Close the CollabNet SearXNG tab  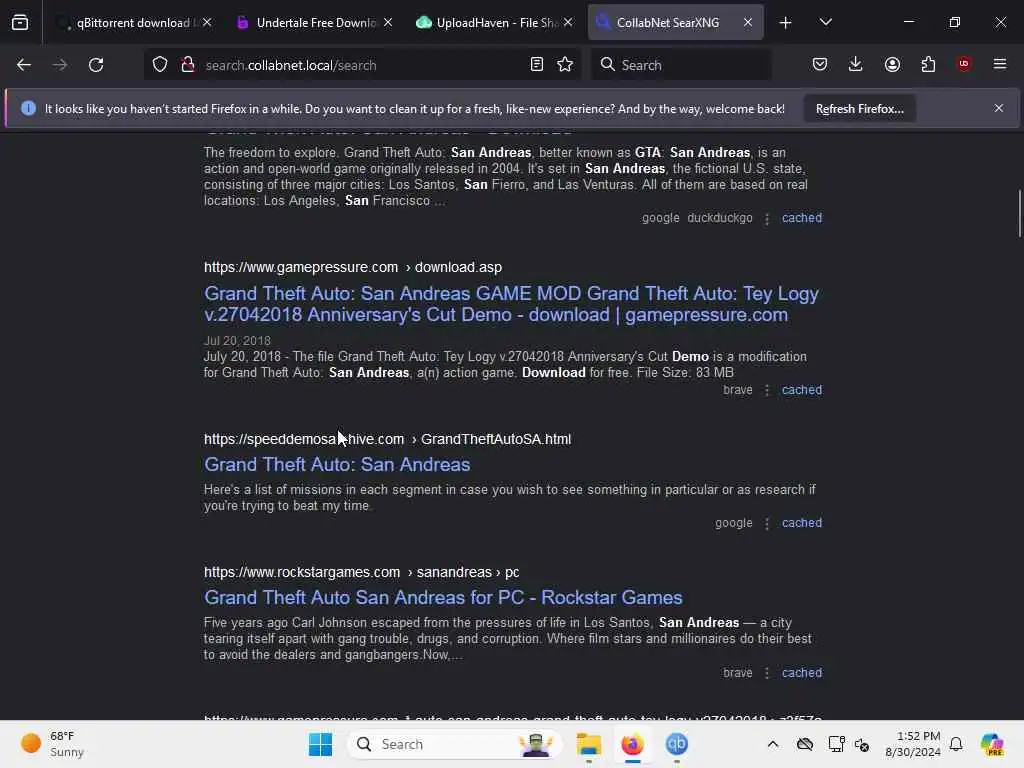coord(748,22)
